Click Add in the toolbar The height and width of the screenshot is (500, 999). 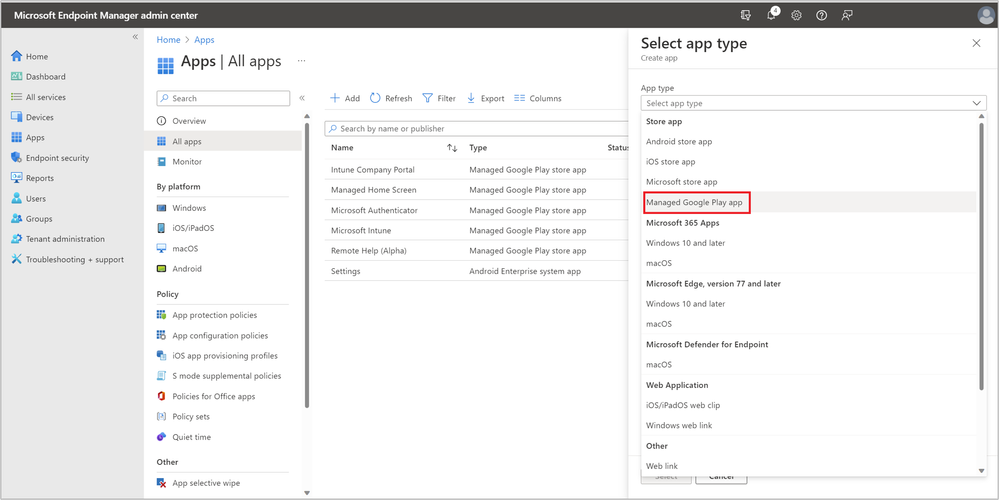[x=345, y=98]
